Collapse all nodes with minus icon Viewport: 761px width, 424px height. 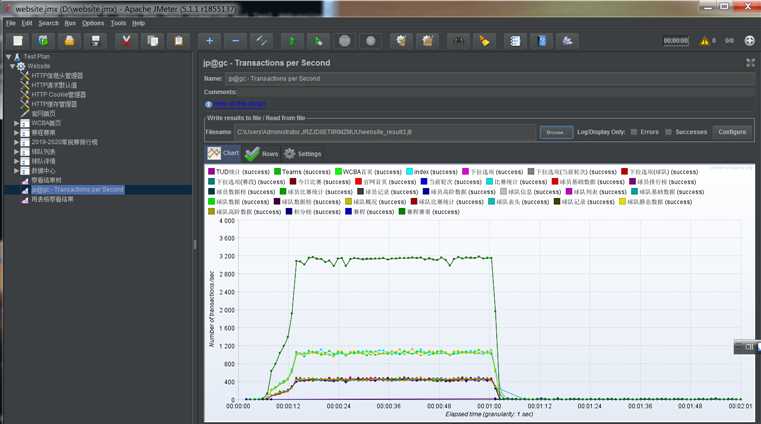(x=235, y=41)
